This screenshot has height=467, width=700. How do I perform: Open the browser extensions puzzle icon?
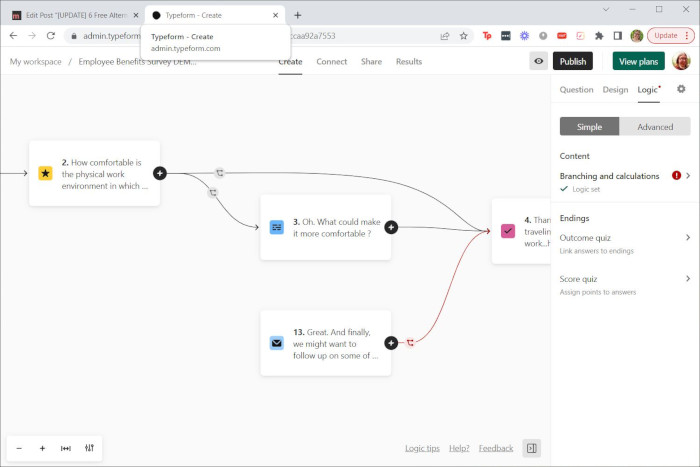(x=599, y=36)
